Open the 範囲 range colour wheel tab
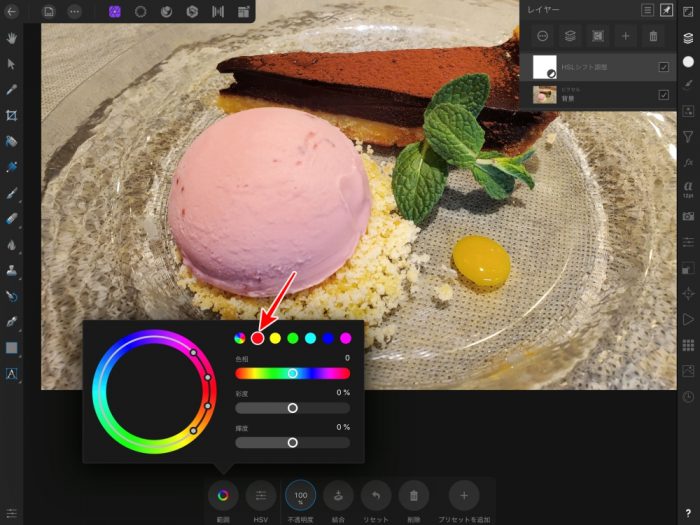Image resolution: width=700 pixels, height=525 pixels. pyautogui.click(x=223, y=495)
